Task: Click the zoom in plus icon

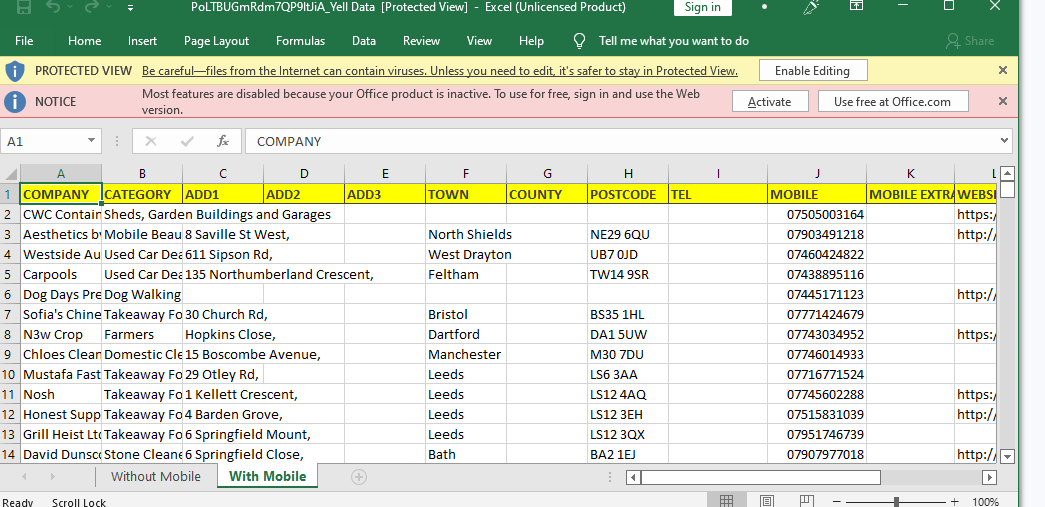Action: 954,501
